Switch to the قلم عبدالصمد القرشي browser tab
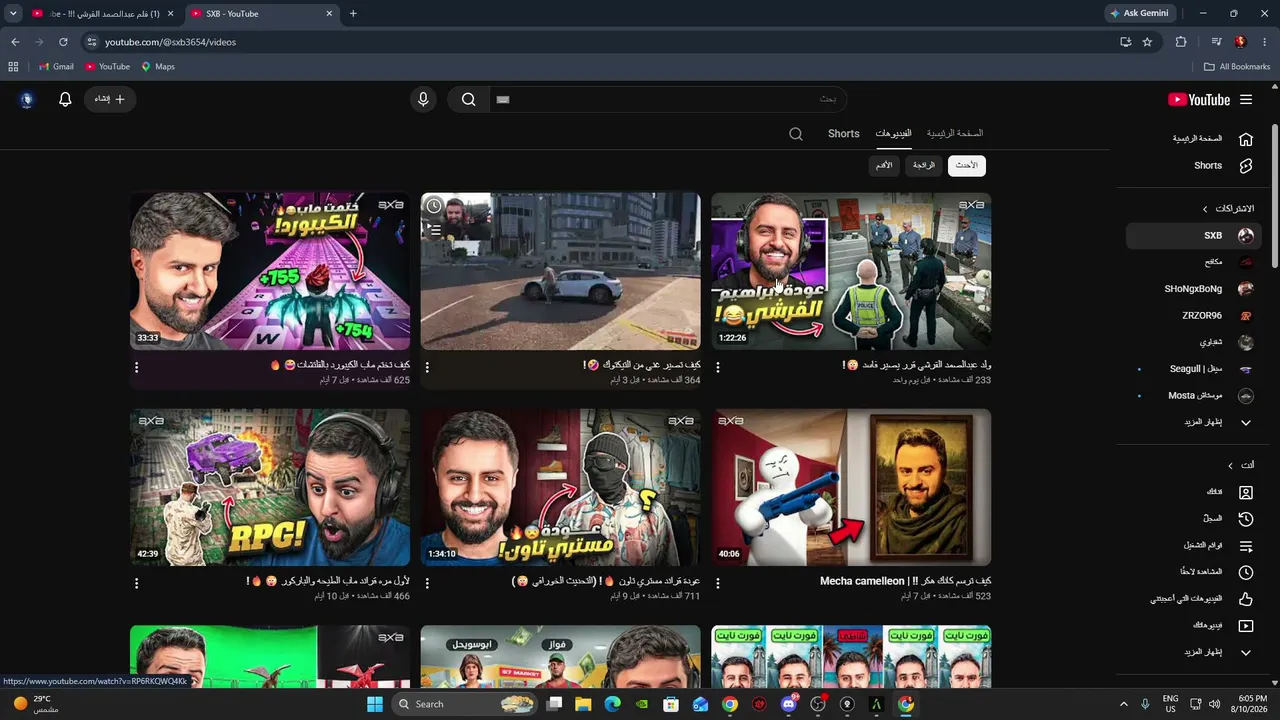This screenshot has height=720, width=1280. 103,14
